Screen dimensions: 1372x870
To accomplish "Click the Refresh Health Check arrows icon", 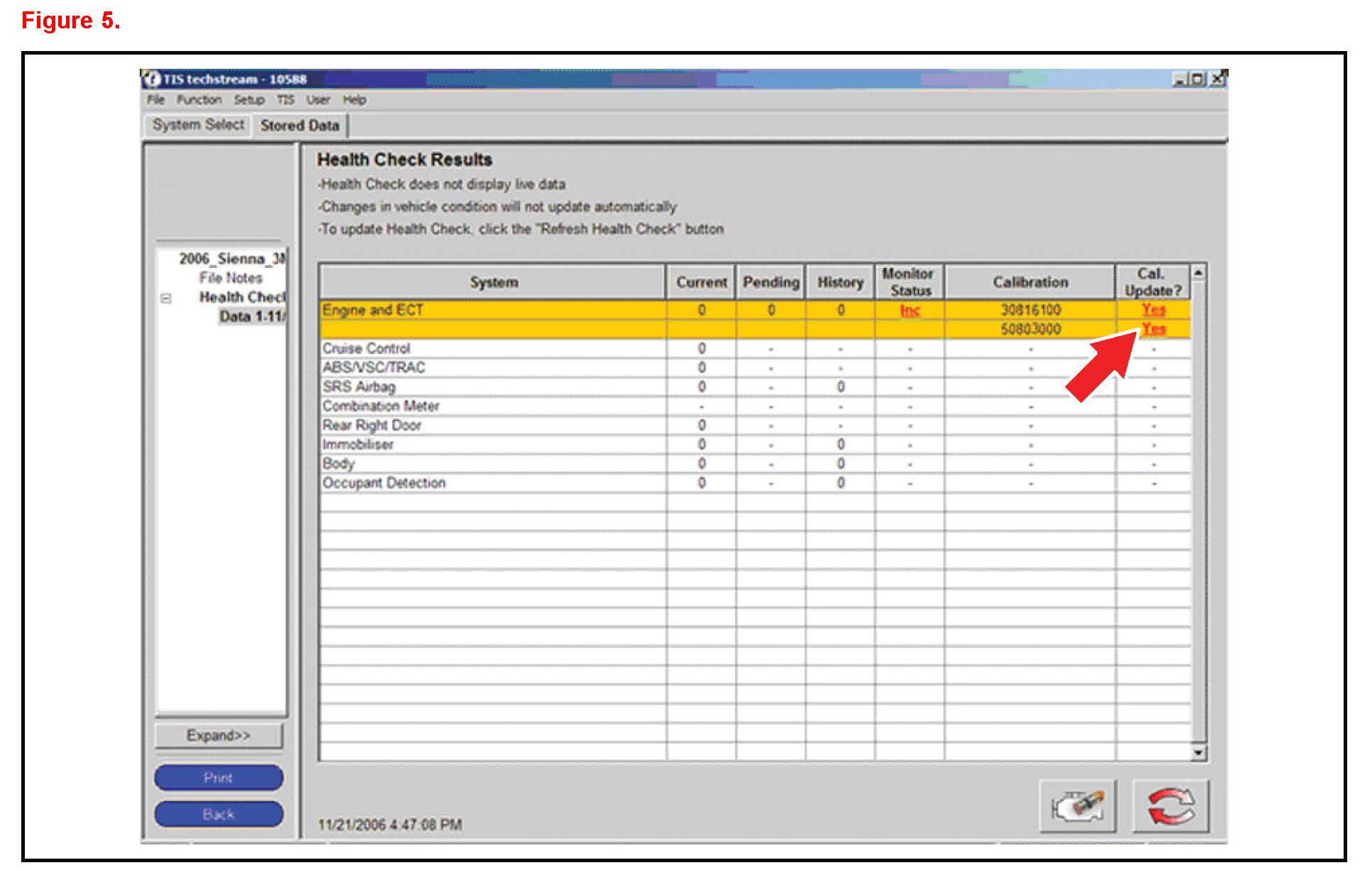I will 1171,806.
